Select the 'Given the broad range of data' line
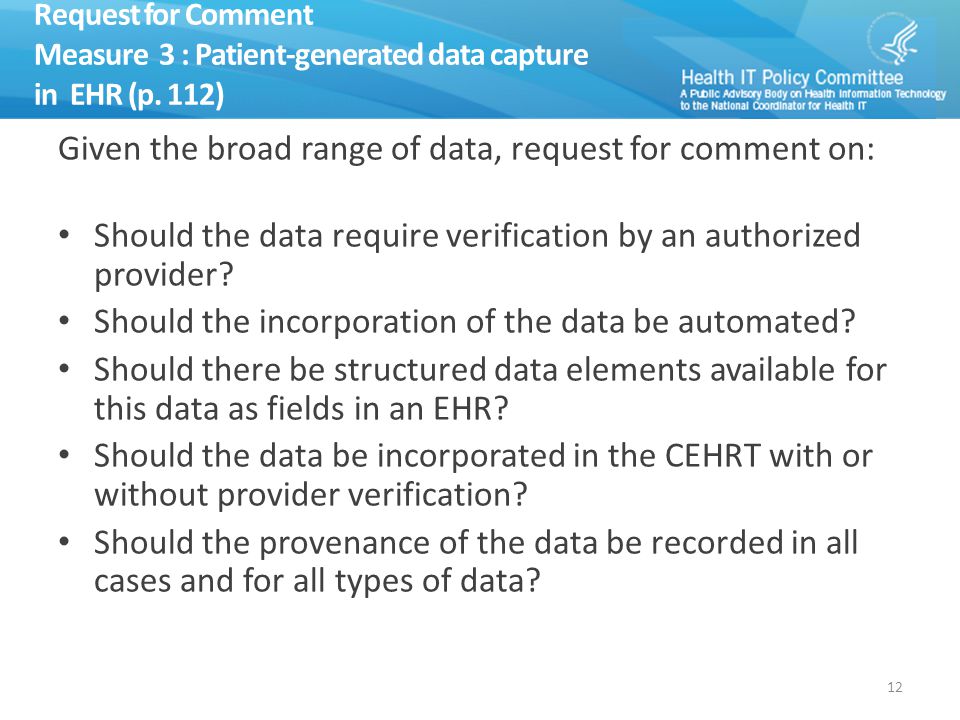Viewport: 960px width, 720px height. 466,149
